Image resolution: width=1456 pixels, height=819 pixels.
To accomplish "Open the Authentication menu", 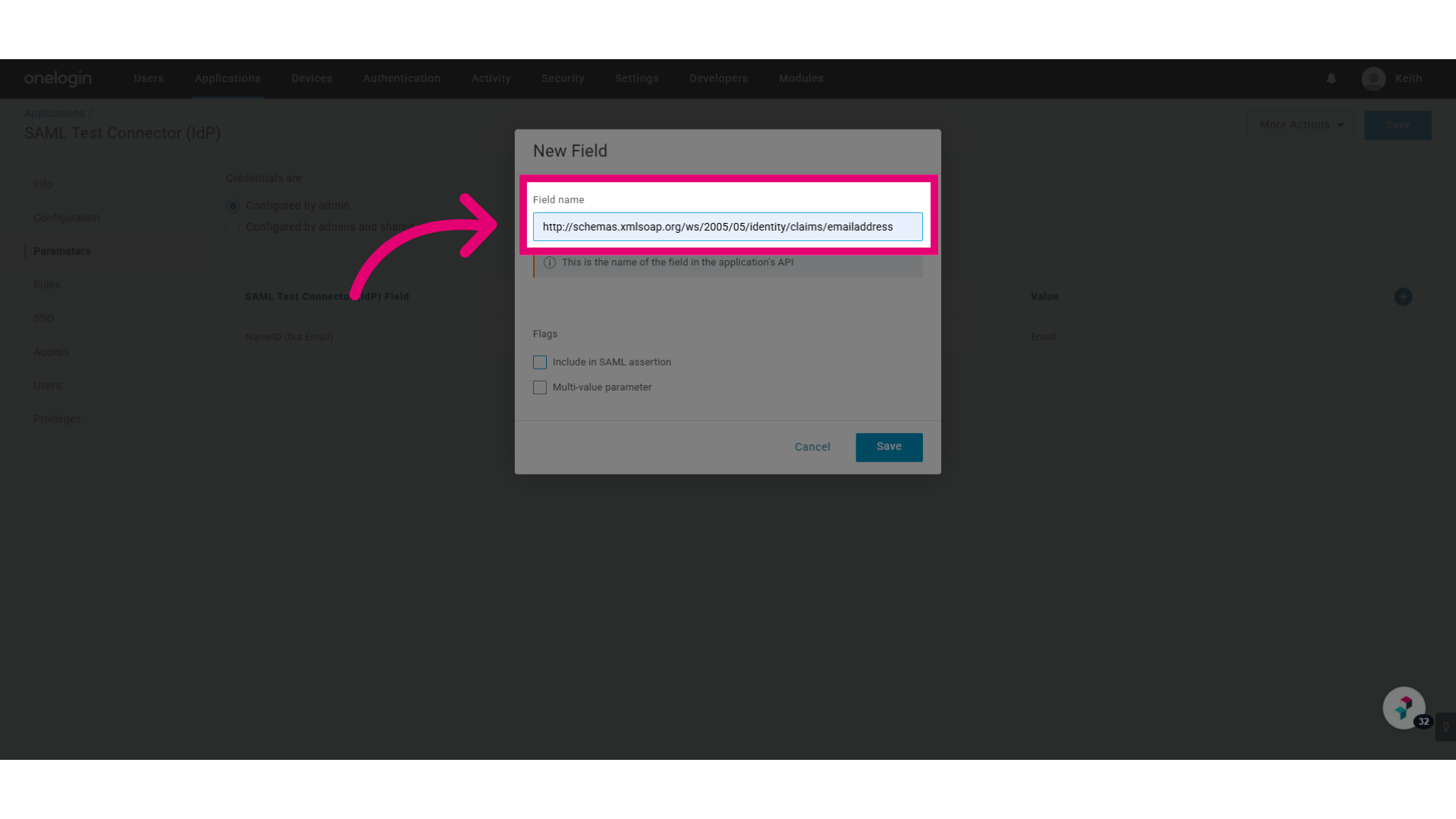I will coord(402,79).
